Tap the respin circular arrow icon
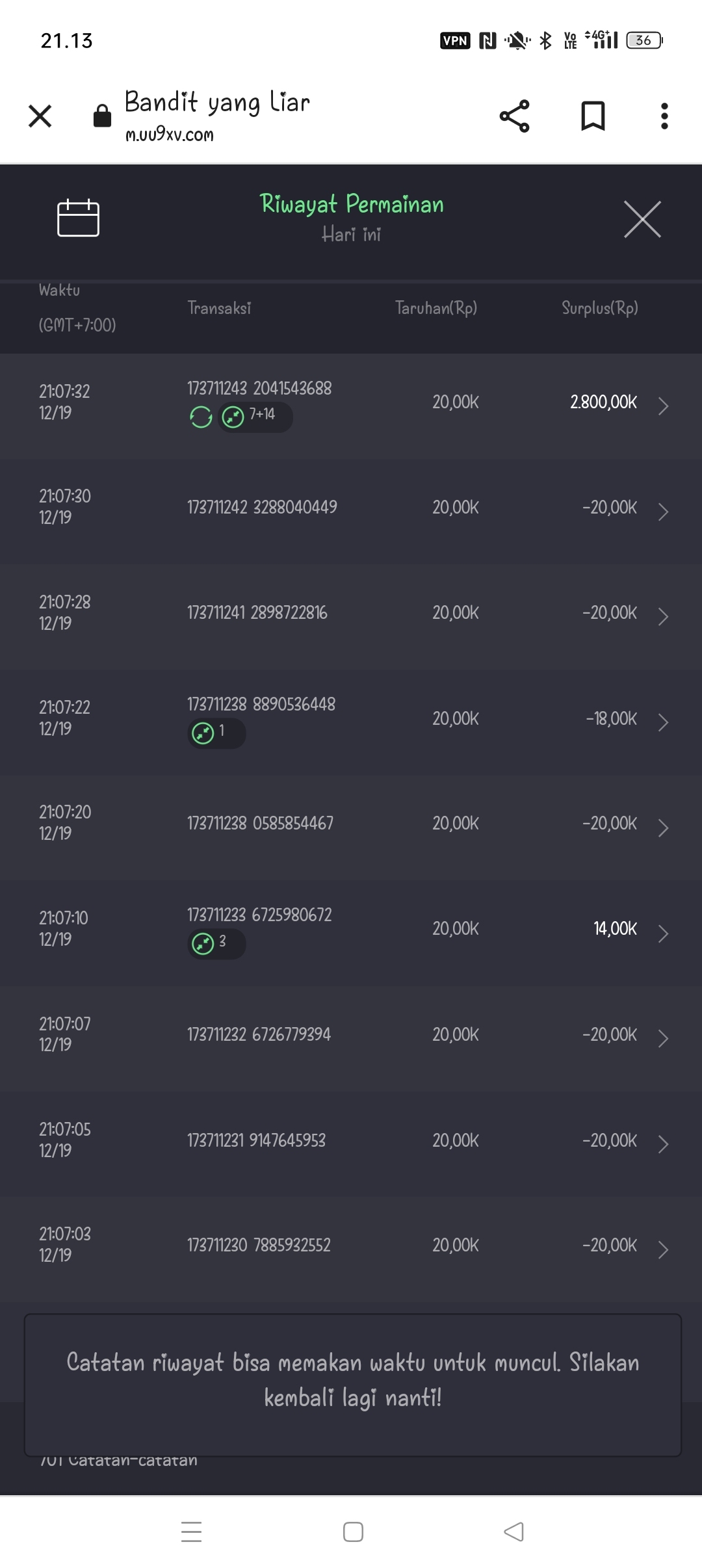 point(201,417)
